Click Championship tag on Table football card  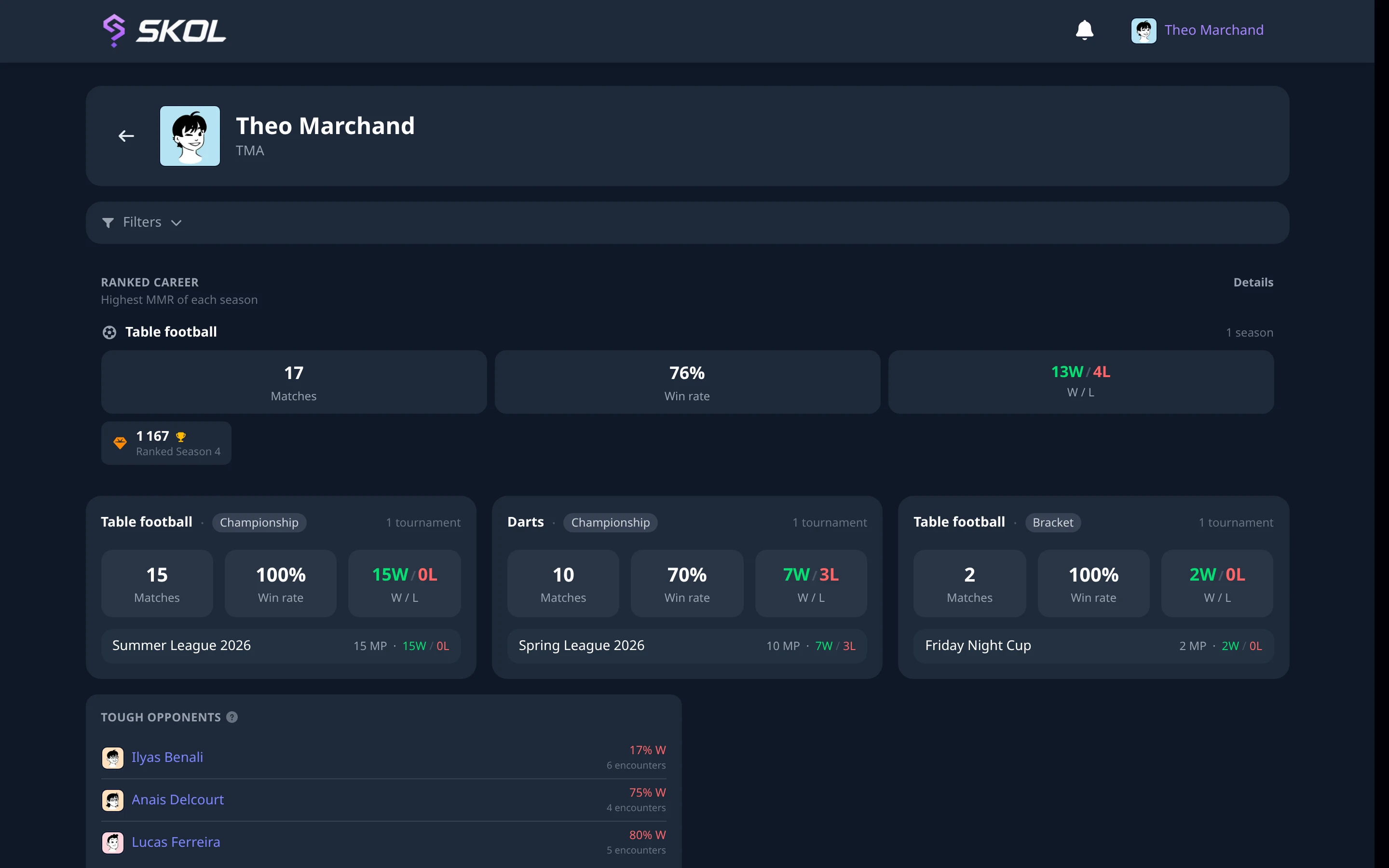259,522
